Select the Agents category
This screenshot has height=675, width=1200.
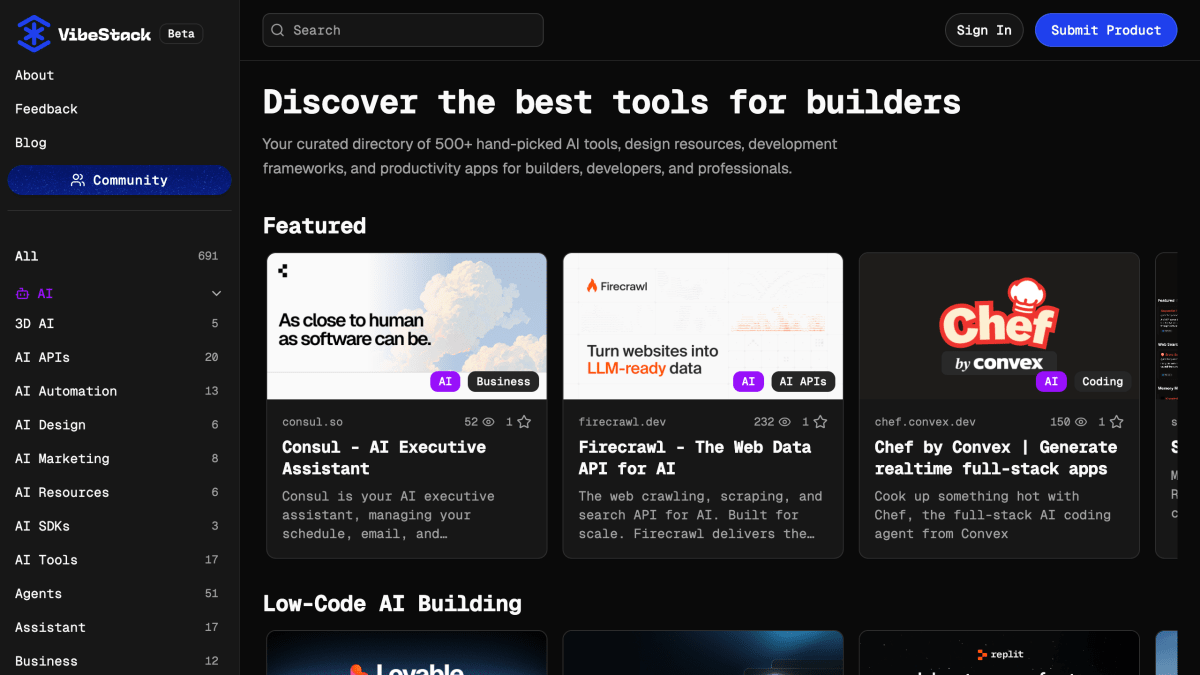click(116, 594)
